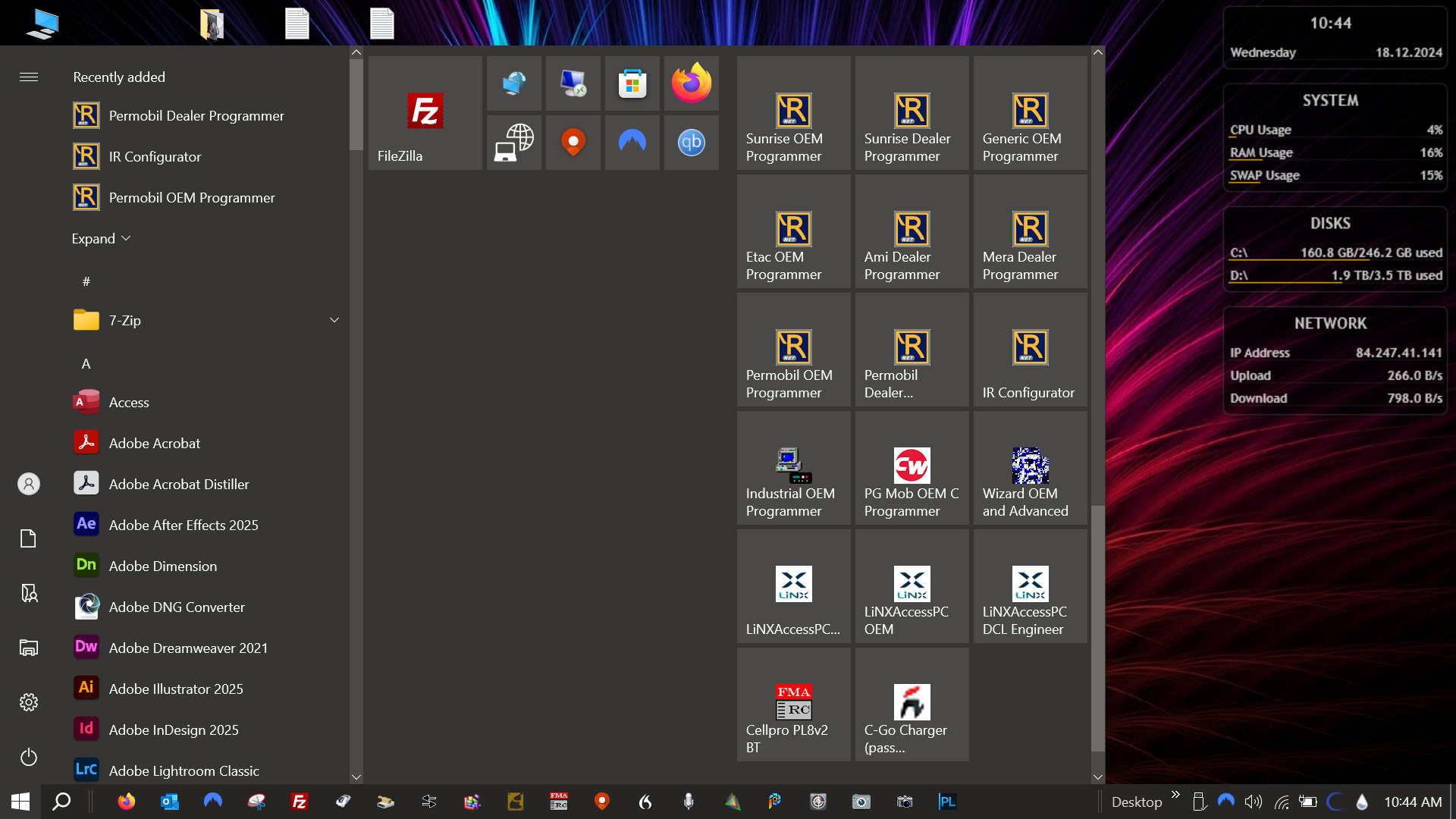Open PG Mob OEM C Programmer tile

(912, 468)
